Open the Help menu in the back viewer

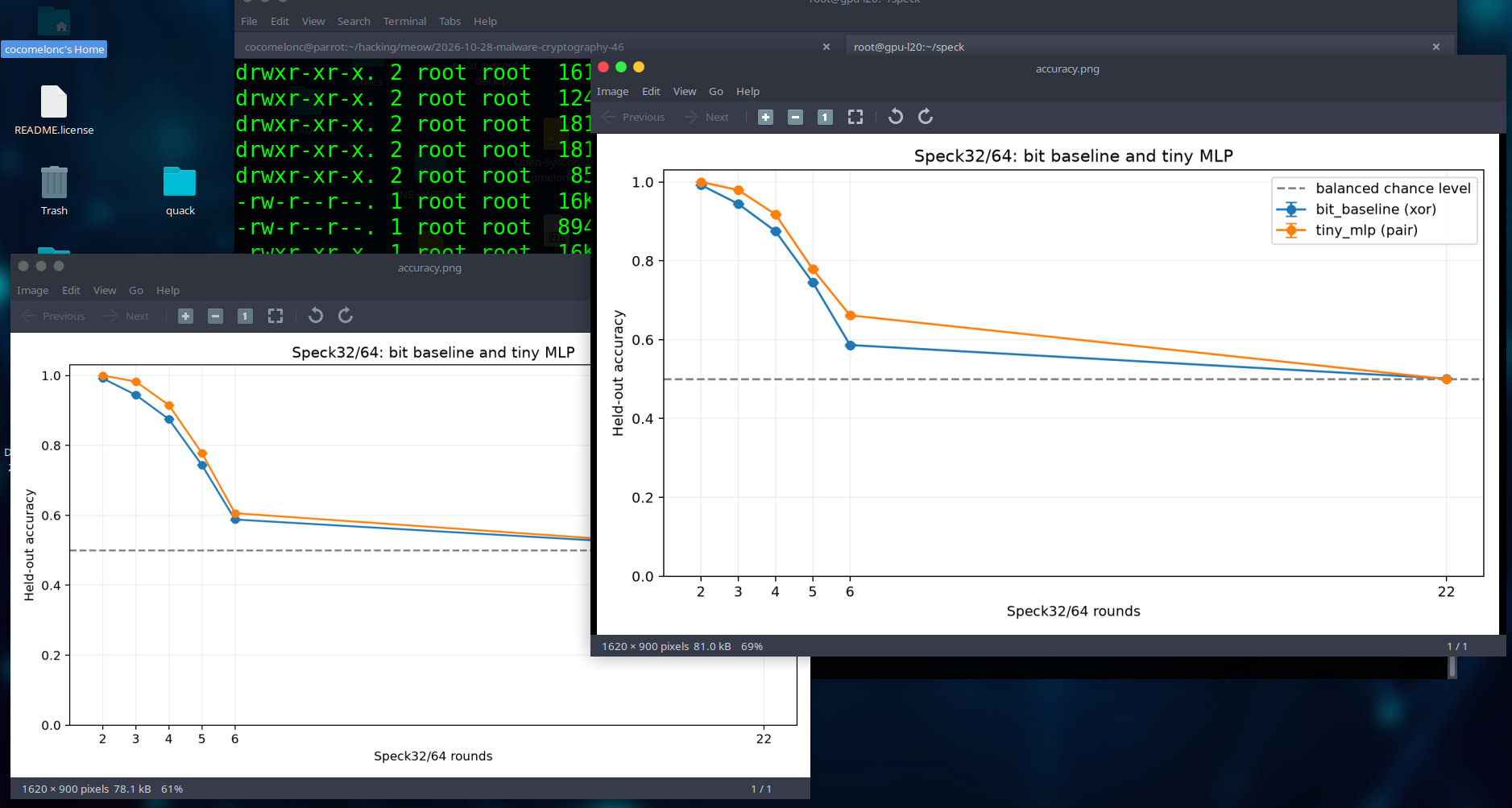(168, 291)
